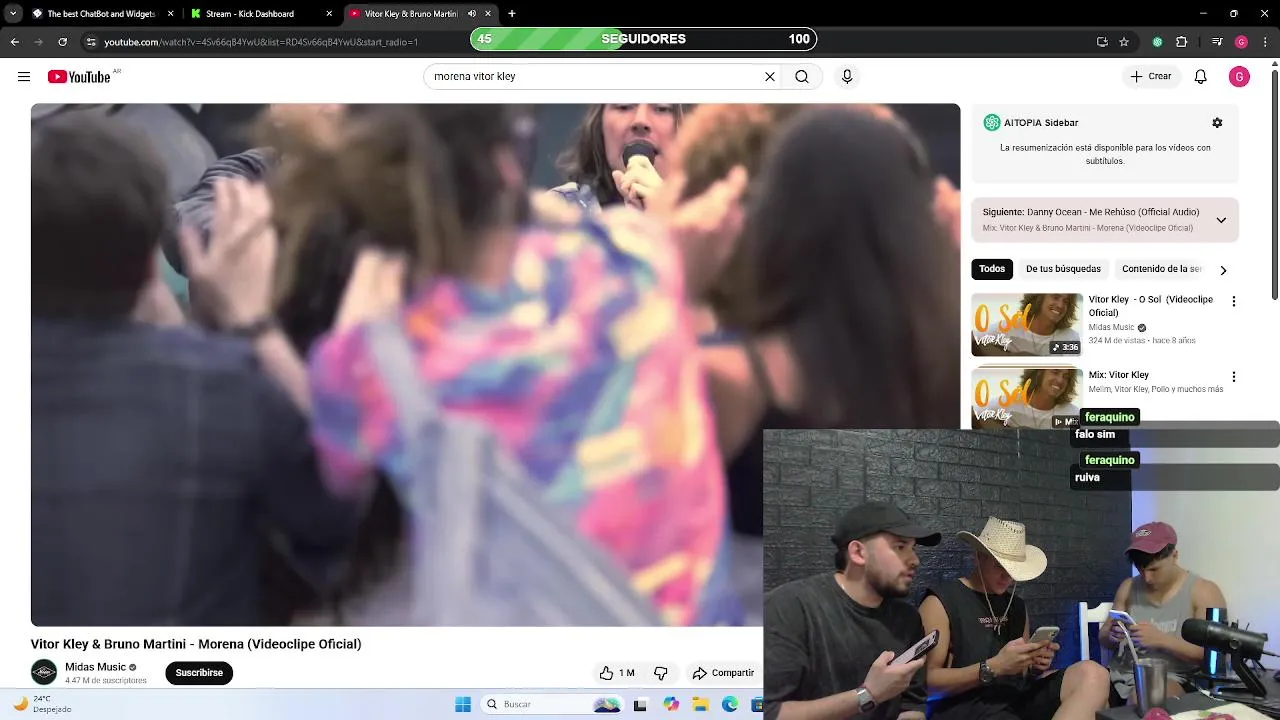Select Contenido de la serie chip

(x=1162, y=269)
